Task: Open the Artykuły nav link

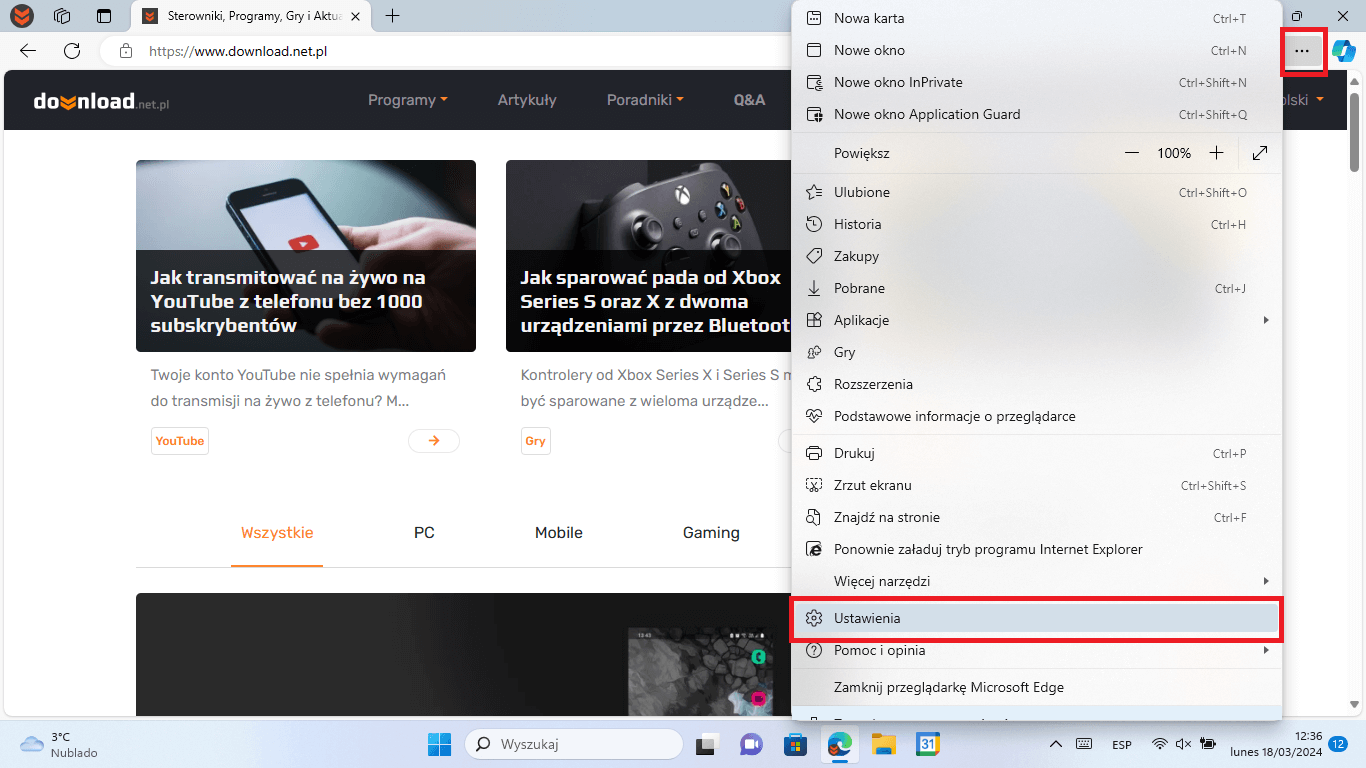Action: click(x=527, y=100)
